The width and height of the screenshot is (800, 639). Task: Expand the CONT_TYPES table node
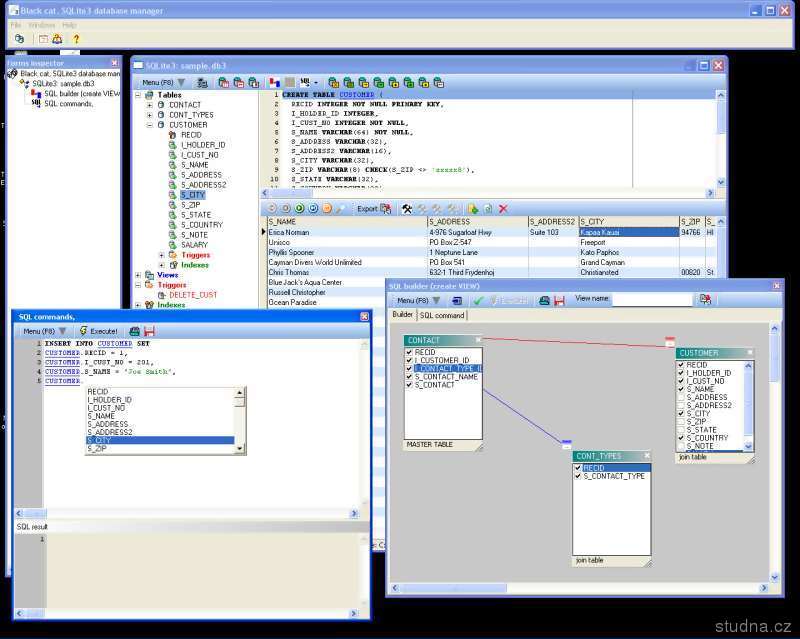click(x=150, y=115)
